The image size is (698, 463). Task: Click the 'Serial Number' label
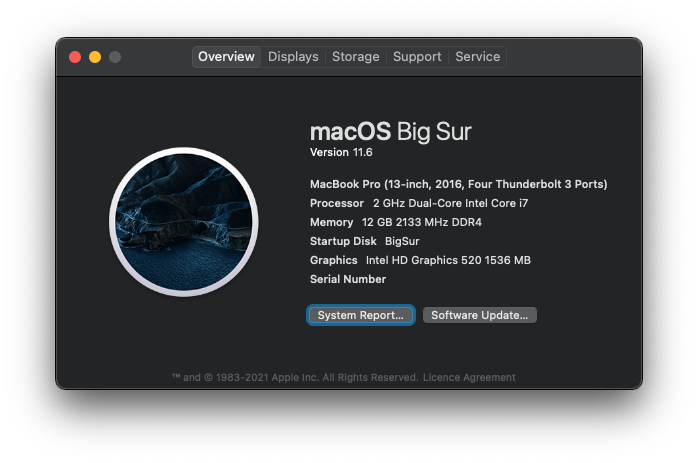pos(348,279)
